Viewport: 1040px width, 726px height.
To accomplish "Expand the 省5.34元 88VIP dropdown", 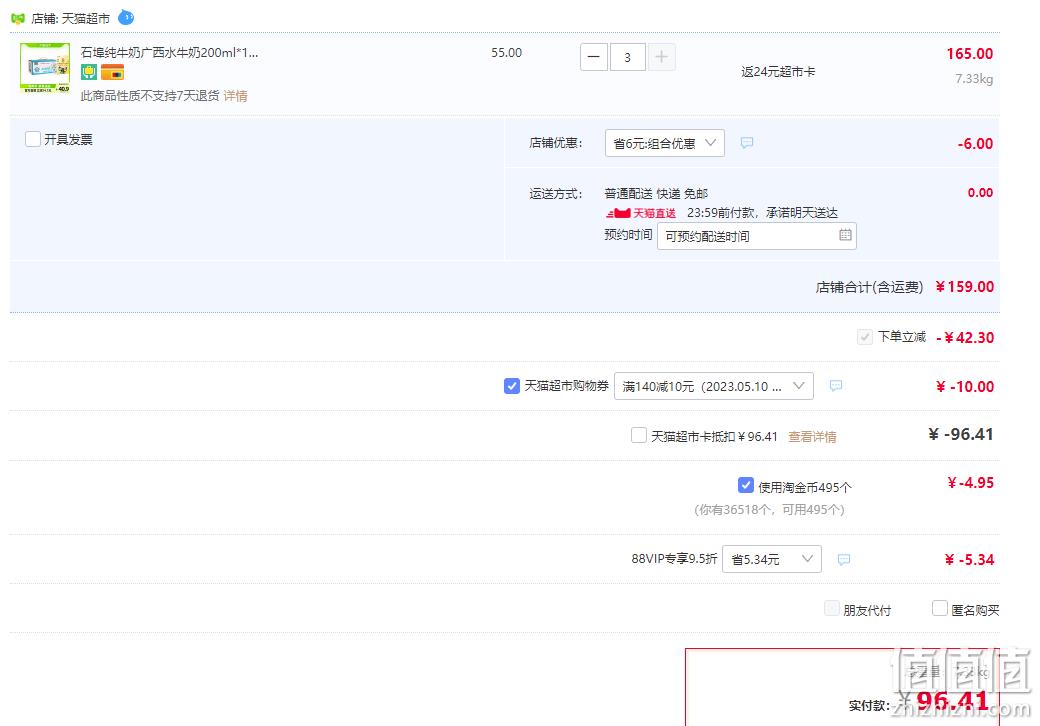I will click(772, 559).
